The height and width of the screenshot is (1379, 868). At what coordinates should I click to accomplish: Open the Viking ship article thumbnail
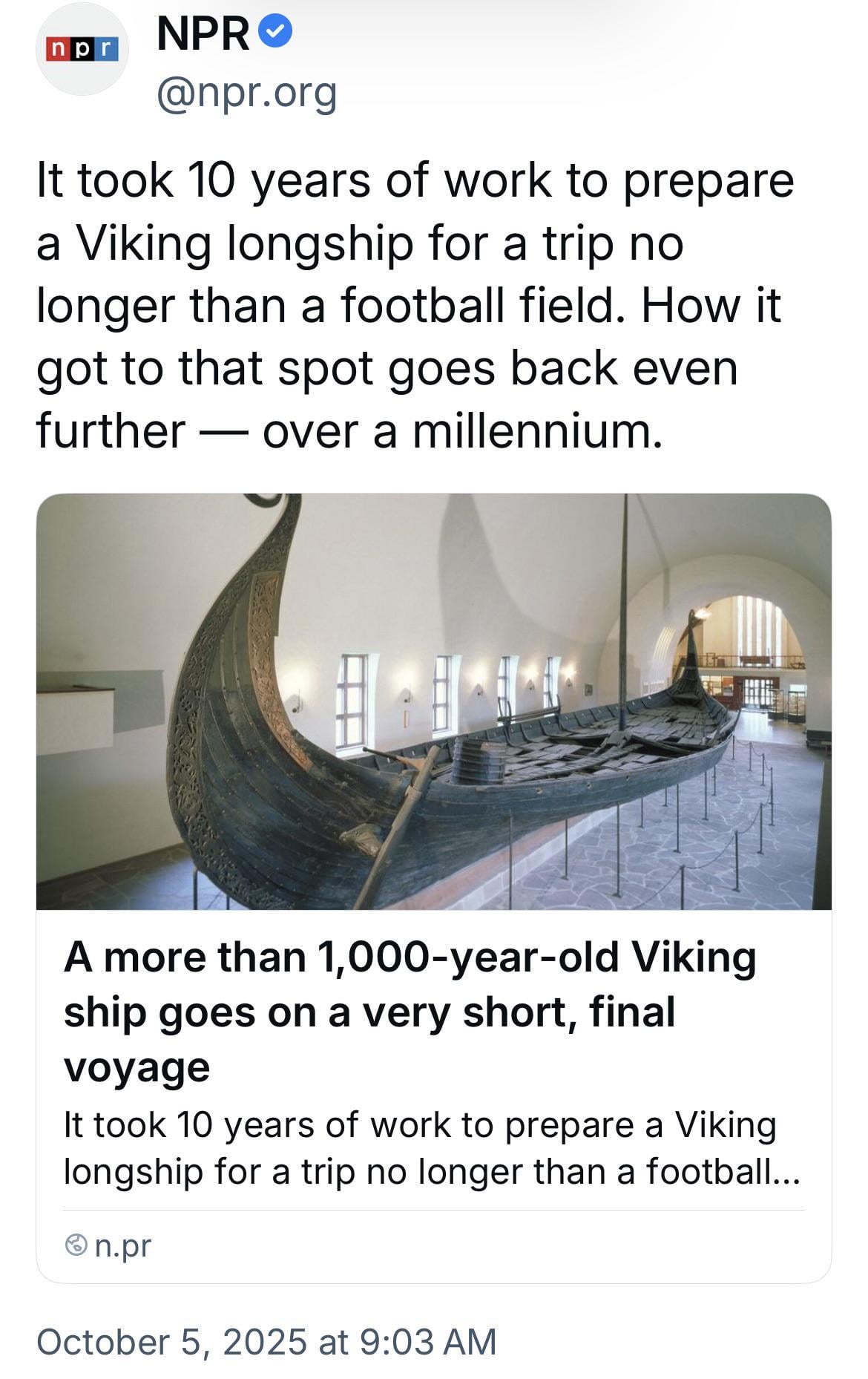tap(433, 701)
